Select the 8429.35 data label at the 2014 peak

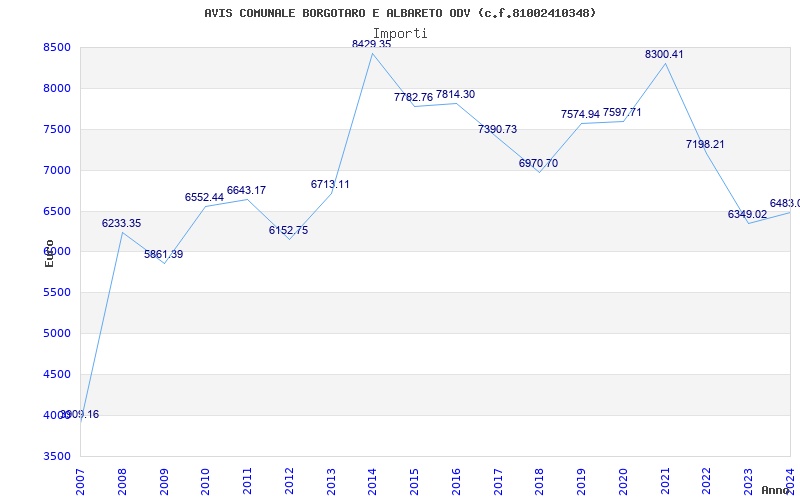click(371, 44)
